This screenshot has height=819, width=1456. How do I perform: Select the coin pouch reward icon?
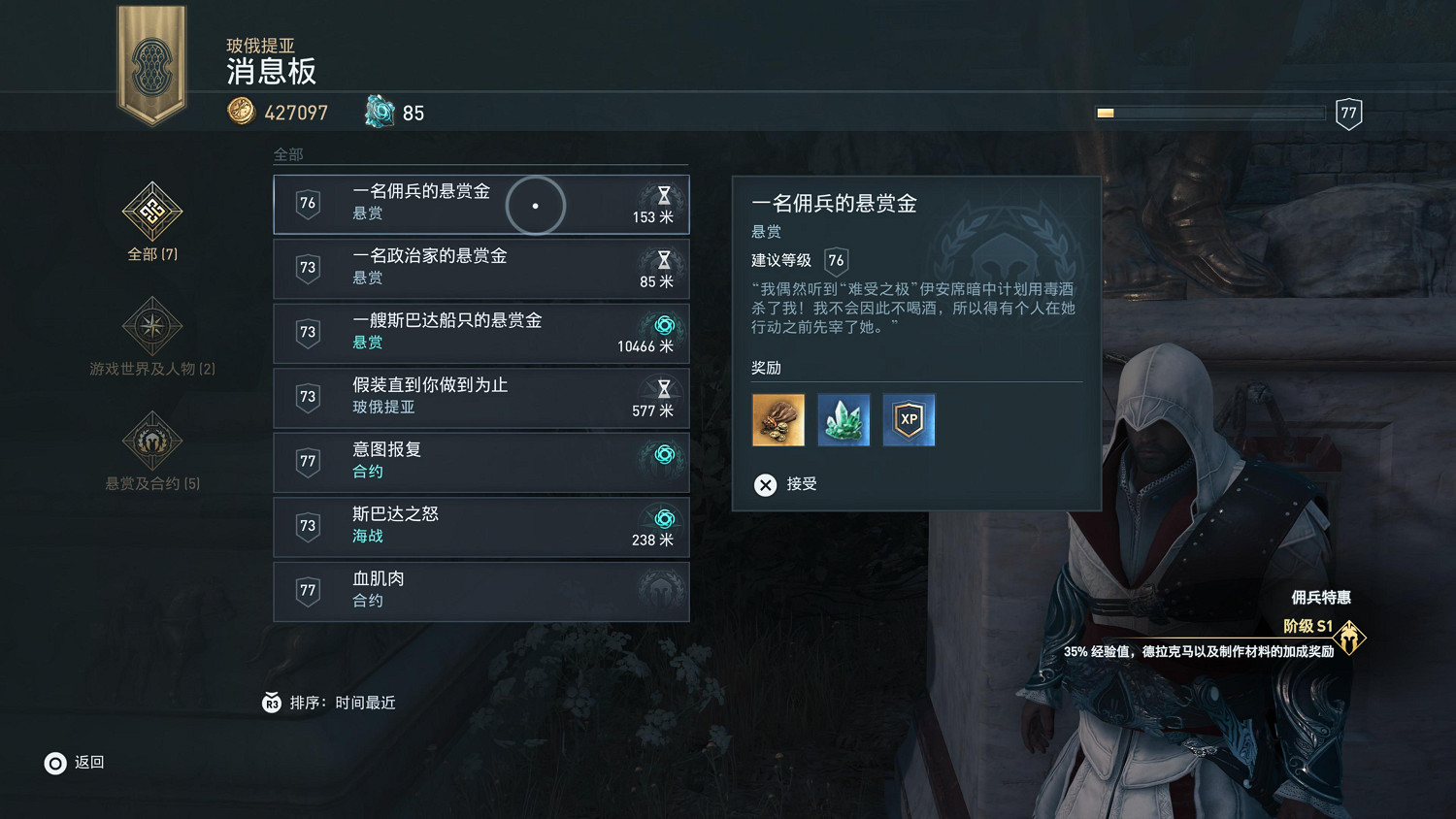point(778,420)
